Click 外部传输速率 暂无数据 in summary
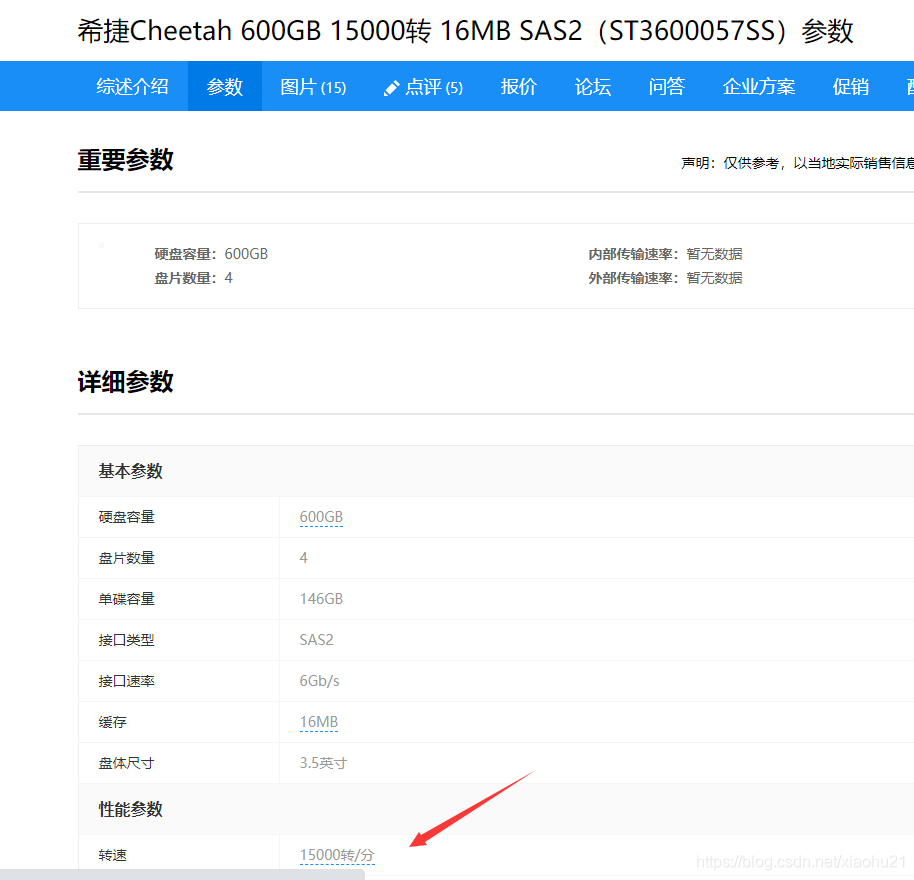914x880 pixels. (665, 278)
